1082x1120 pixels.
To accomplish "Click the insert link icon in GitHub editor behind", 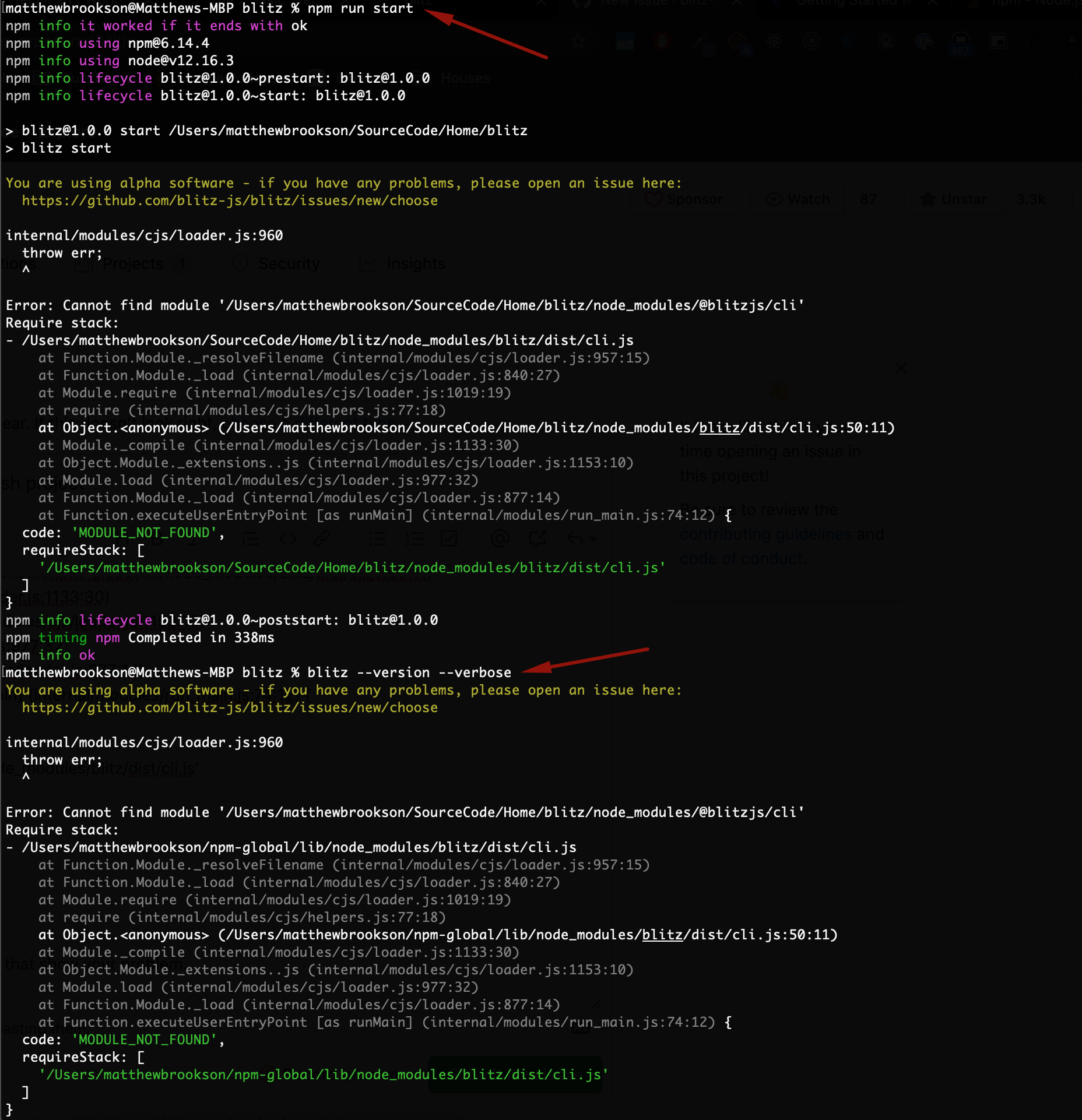I will click(x=322, y=538).
